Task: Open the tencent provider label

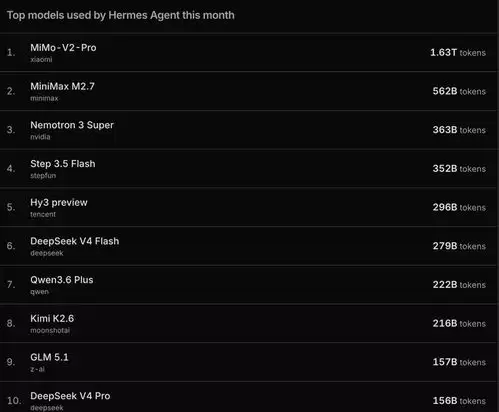Action: pyautogui.click(x=43, y=214)
